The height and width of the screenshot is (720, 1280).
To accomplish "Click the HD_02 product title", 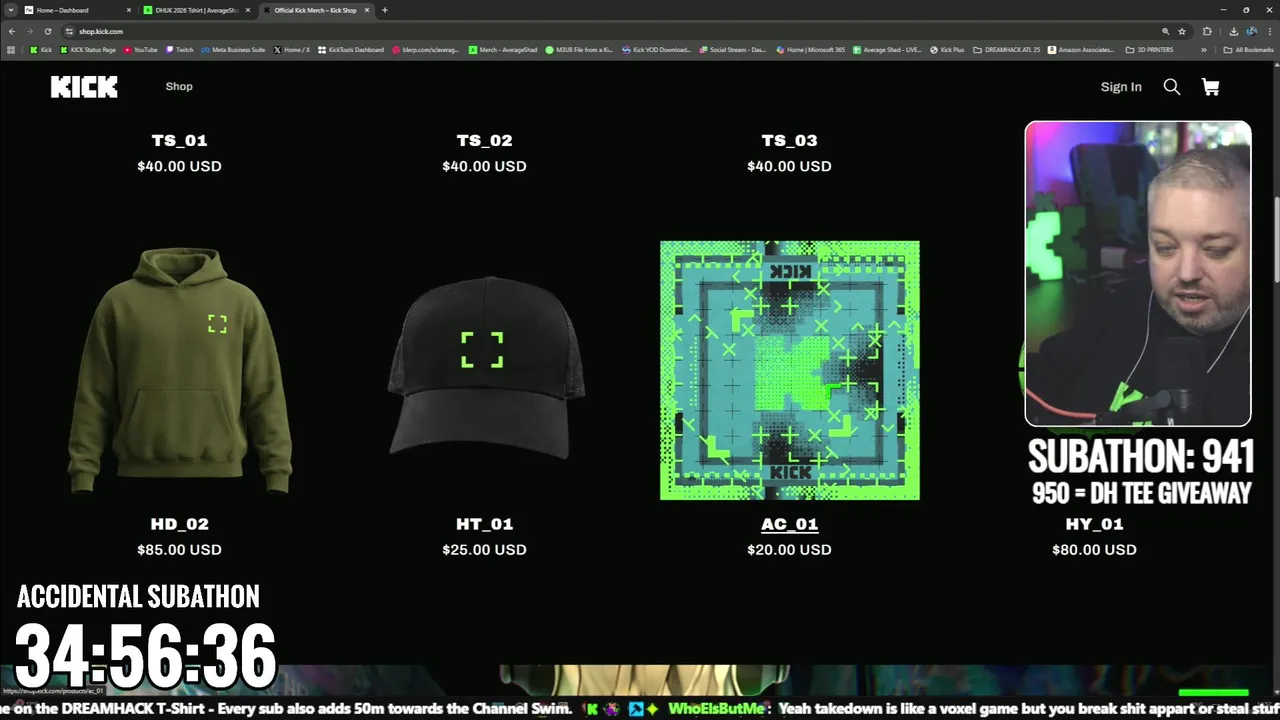I will tap(180, 524).
